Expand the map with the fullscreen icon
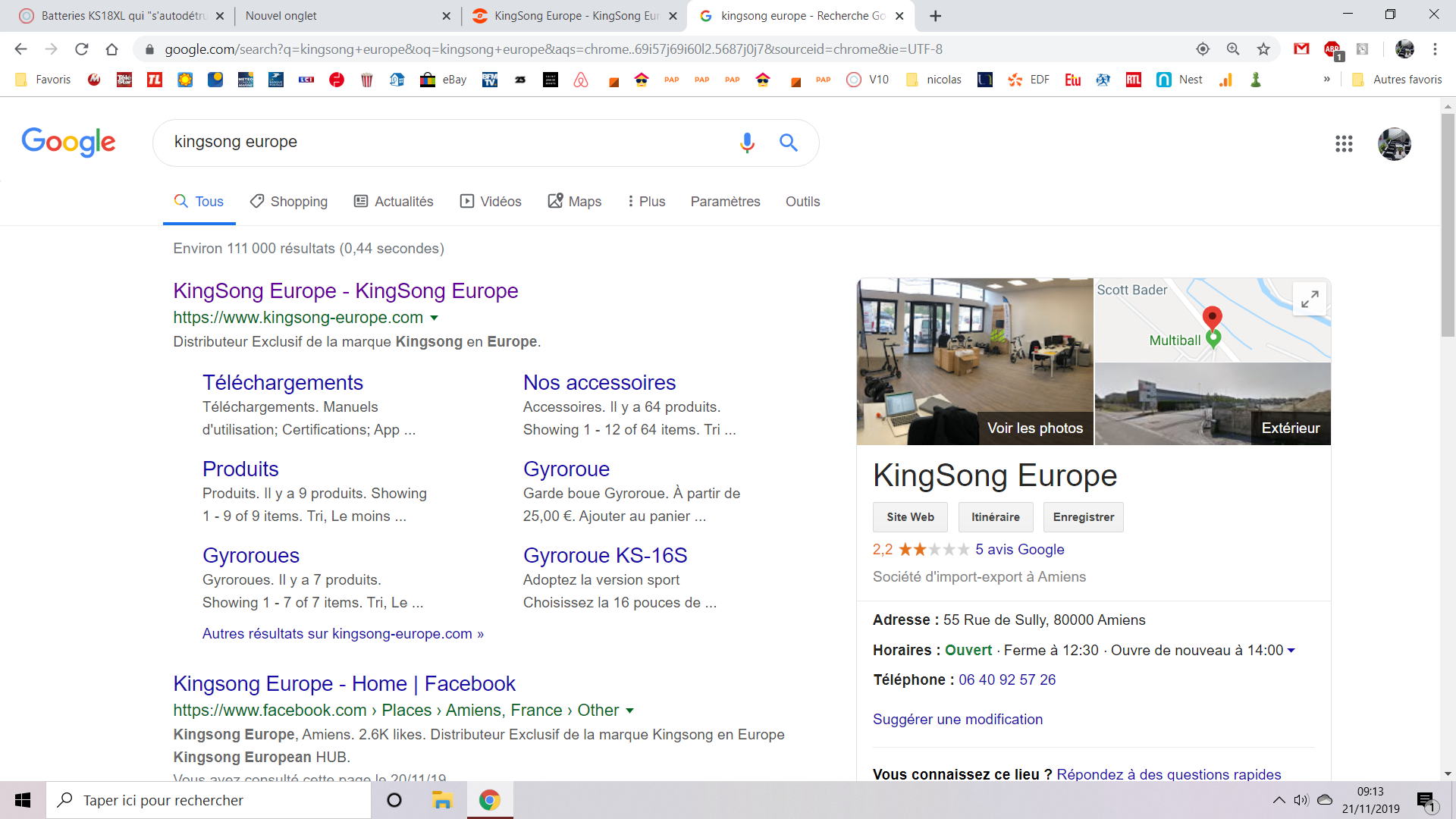 (1310, 299)
